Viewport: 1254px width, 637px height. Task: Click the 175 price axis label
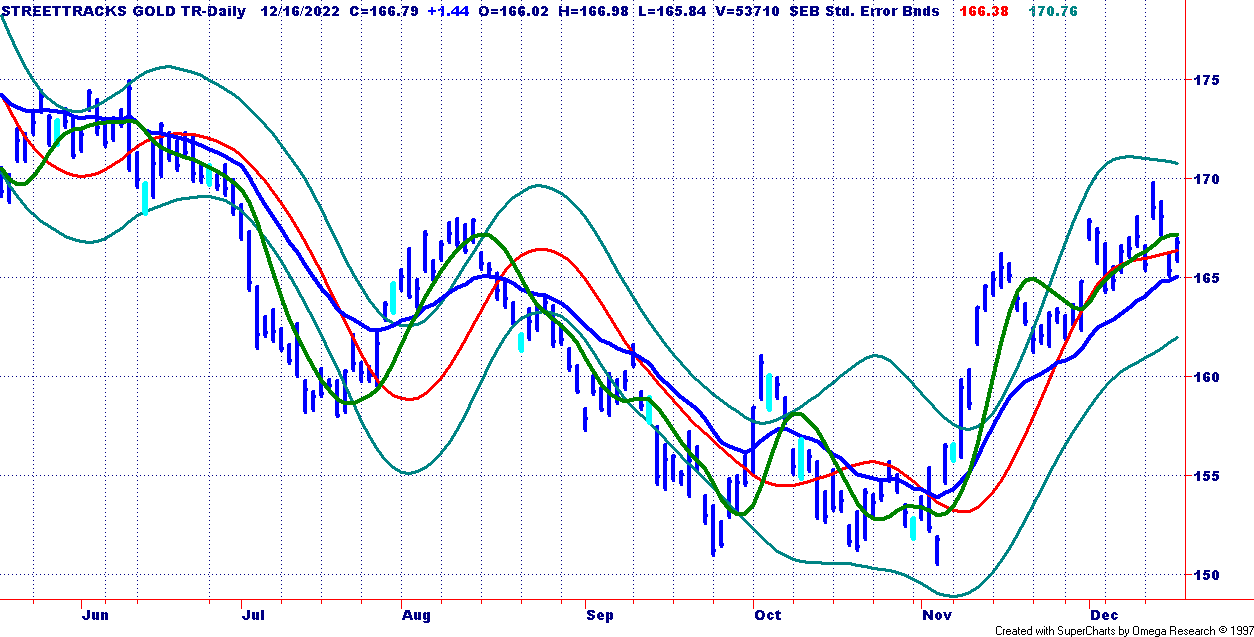tap(1206, 79)
